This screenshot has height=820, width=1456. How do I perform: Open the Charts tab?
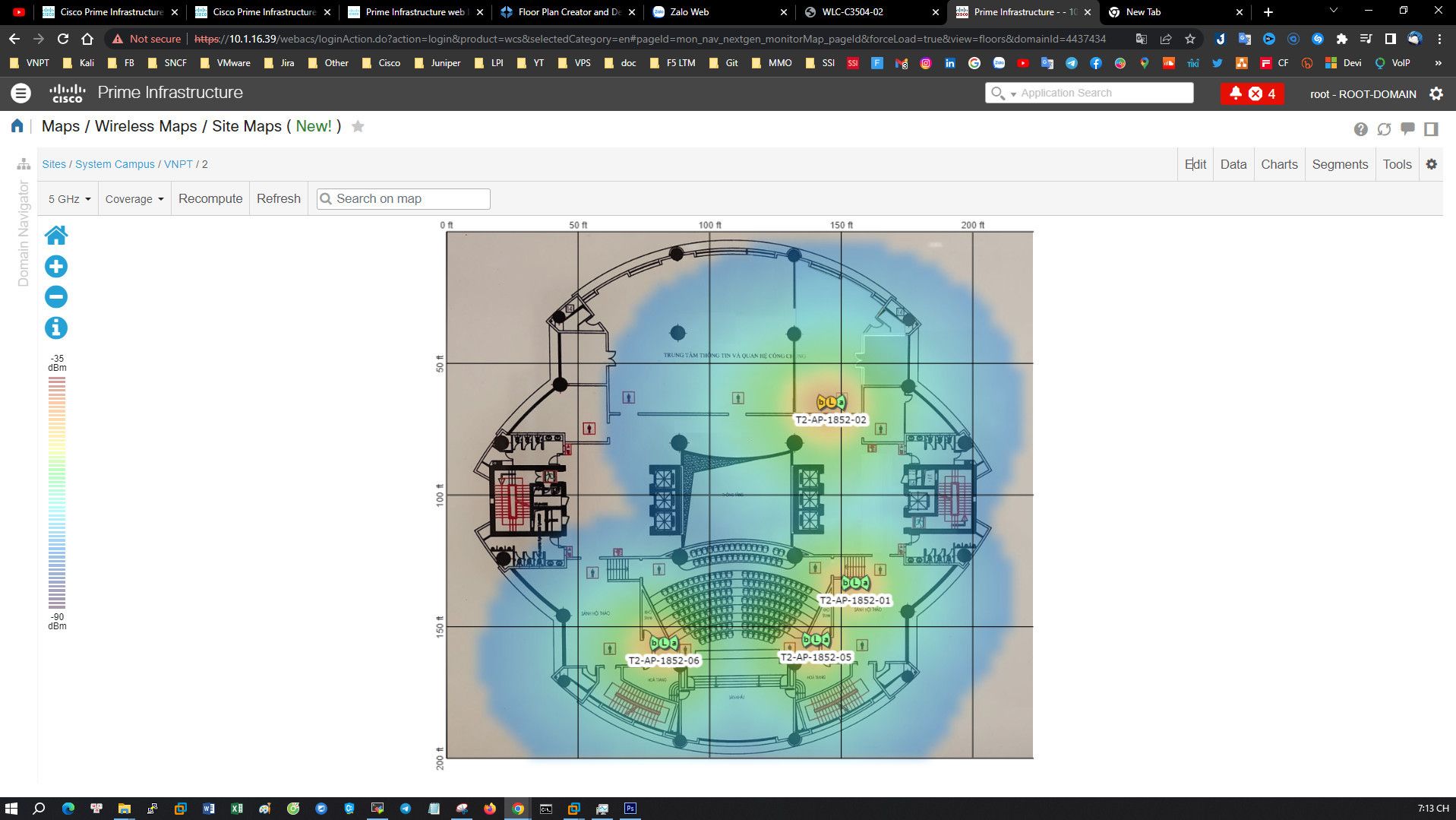click(x=1279, y=164)
